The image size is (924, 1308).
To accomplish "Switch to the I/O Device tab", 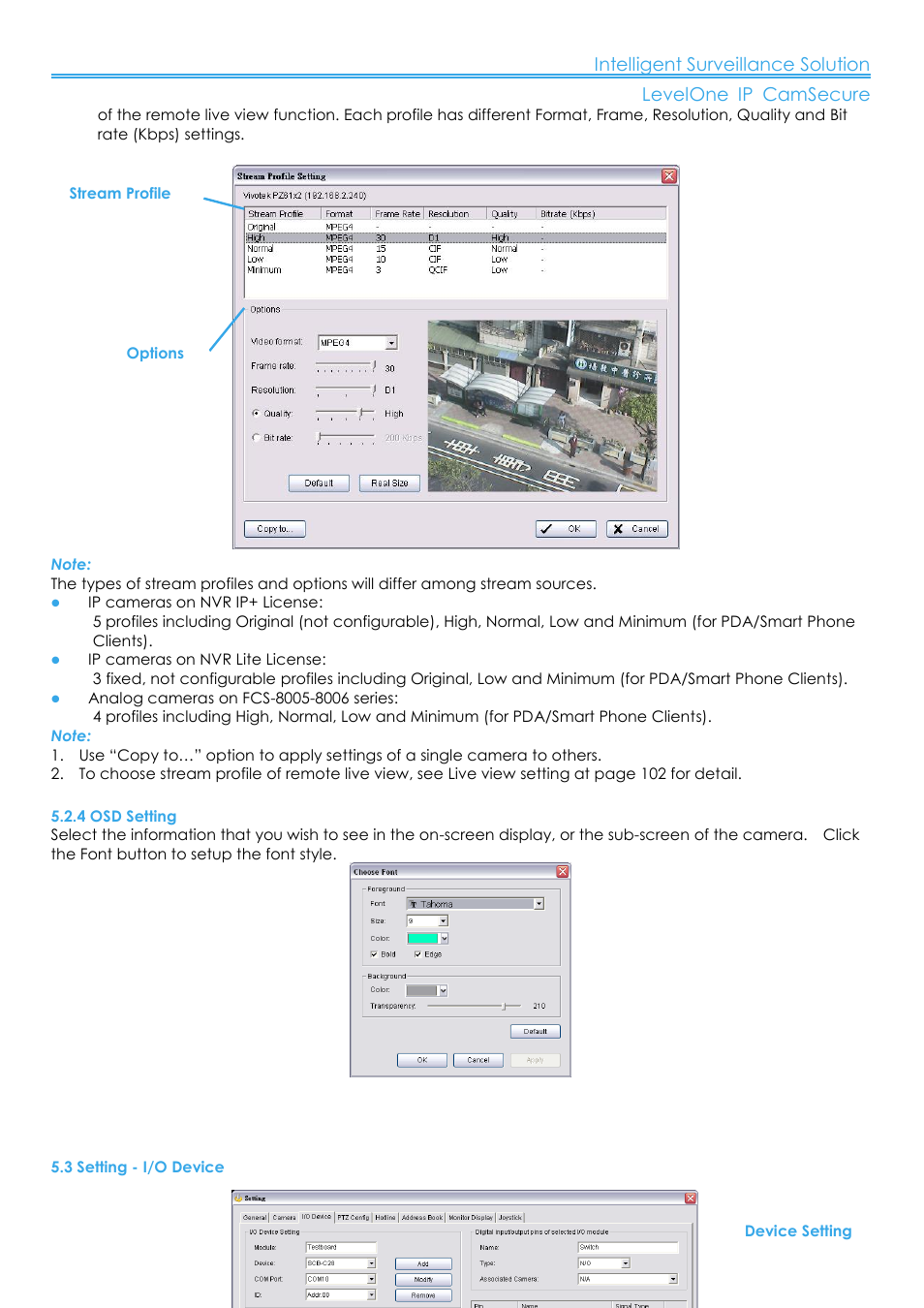I will point(316,1217).
